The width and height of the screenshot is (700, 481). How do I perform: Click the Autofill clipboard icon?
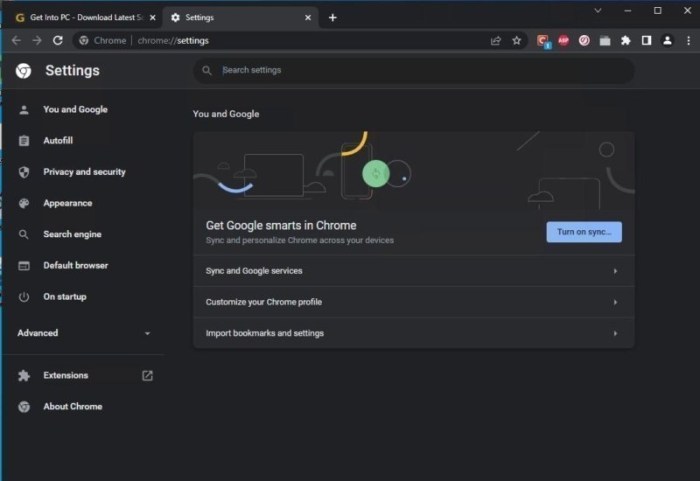(x=24, y=141)
